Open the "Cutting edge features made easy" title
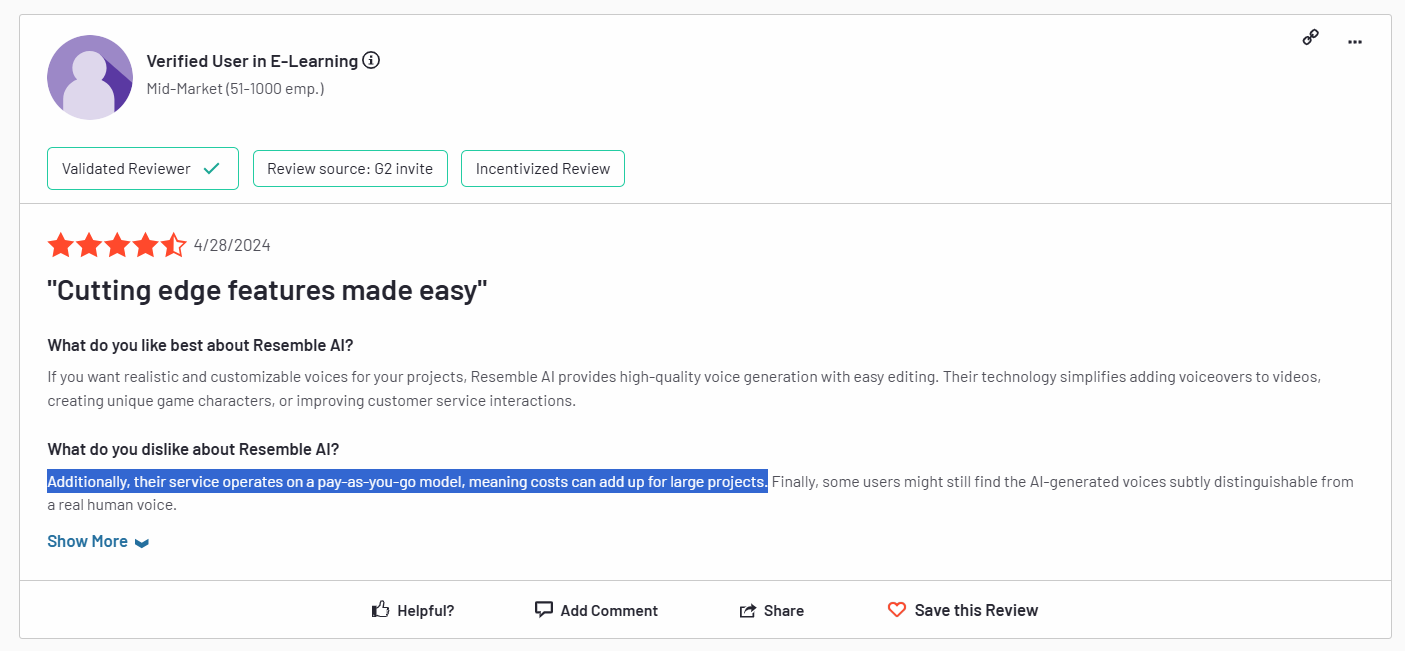Viewport: 1405px width, 651px height. pyautogui.click(x=267, y=291)
